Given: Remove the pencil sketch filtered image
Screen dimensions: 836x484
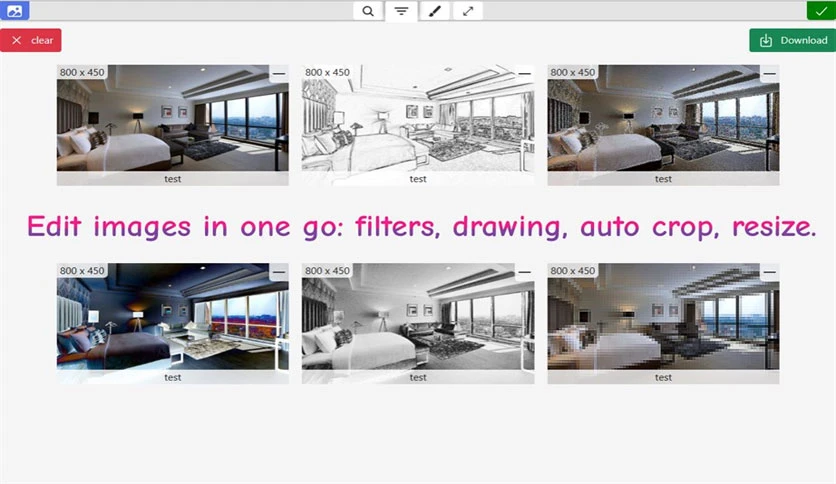Looking at the screenshot, I should (524, 74).
